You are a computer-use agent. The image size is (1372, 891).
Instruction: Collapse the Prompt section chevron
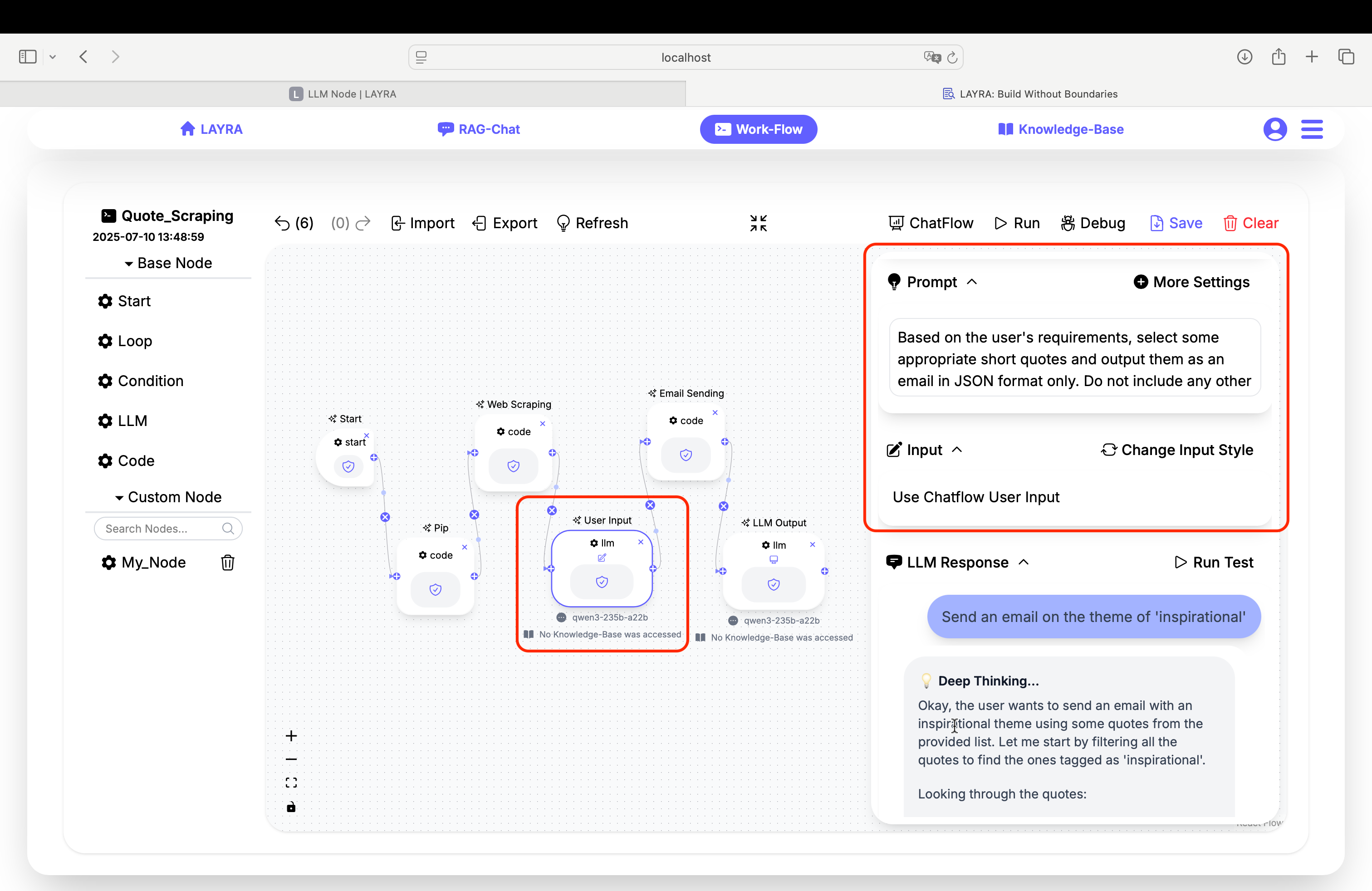tap(972, 282)
